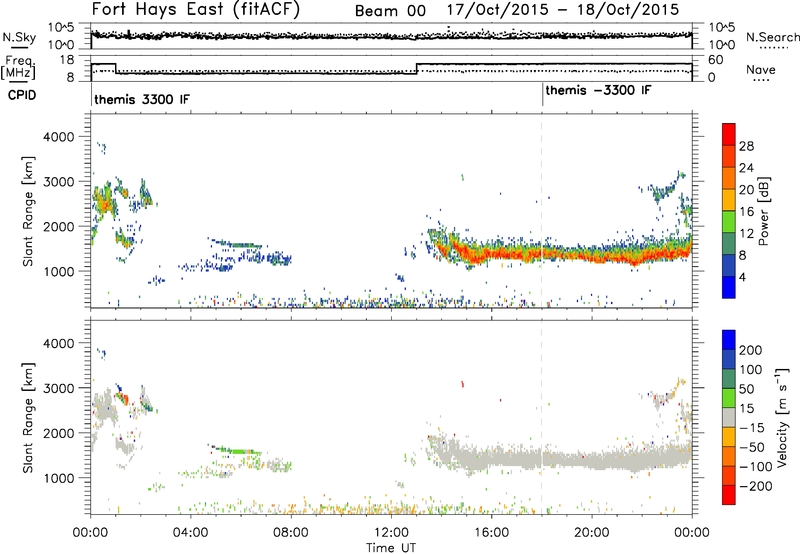Click the strong red backscatter band near 20:00 in the power panel
The width and height of the screenshot is (800, 554).
pyautogui.click(x=592, y=254)
